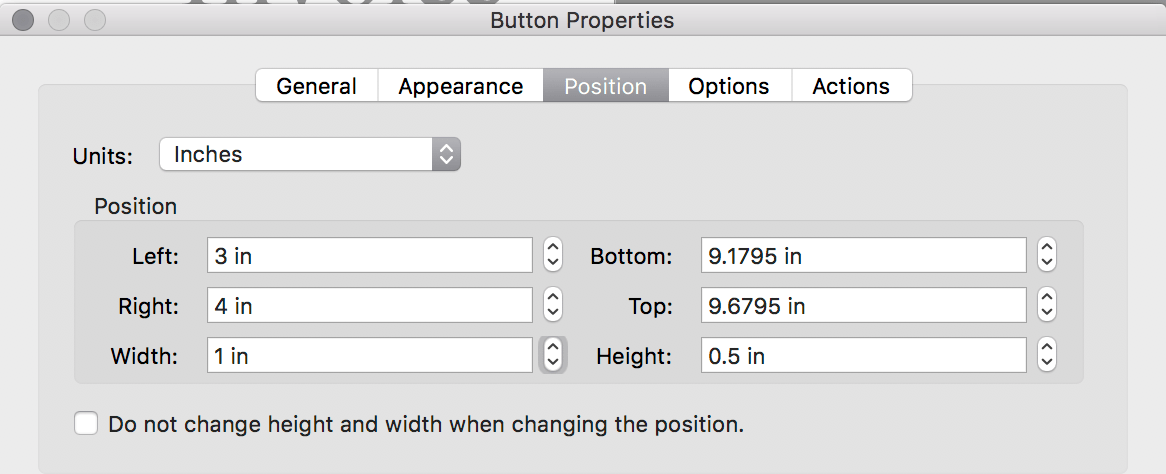Enable do not change height and width checkbox
This screenshot has width=1166, height=474.
[x=87, y=423]
